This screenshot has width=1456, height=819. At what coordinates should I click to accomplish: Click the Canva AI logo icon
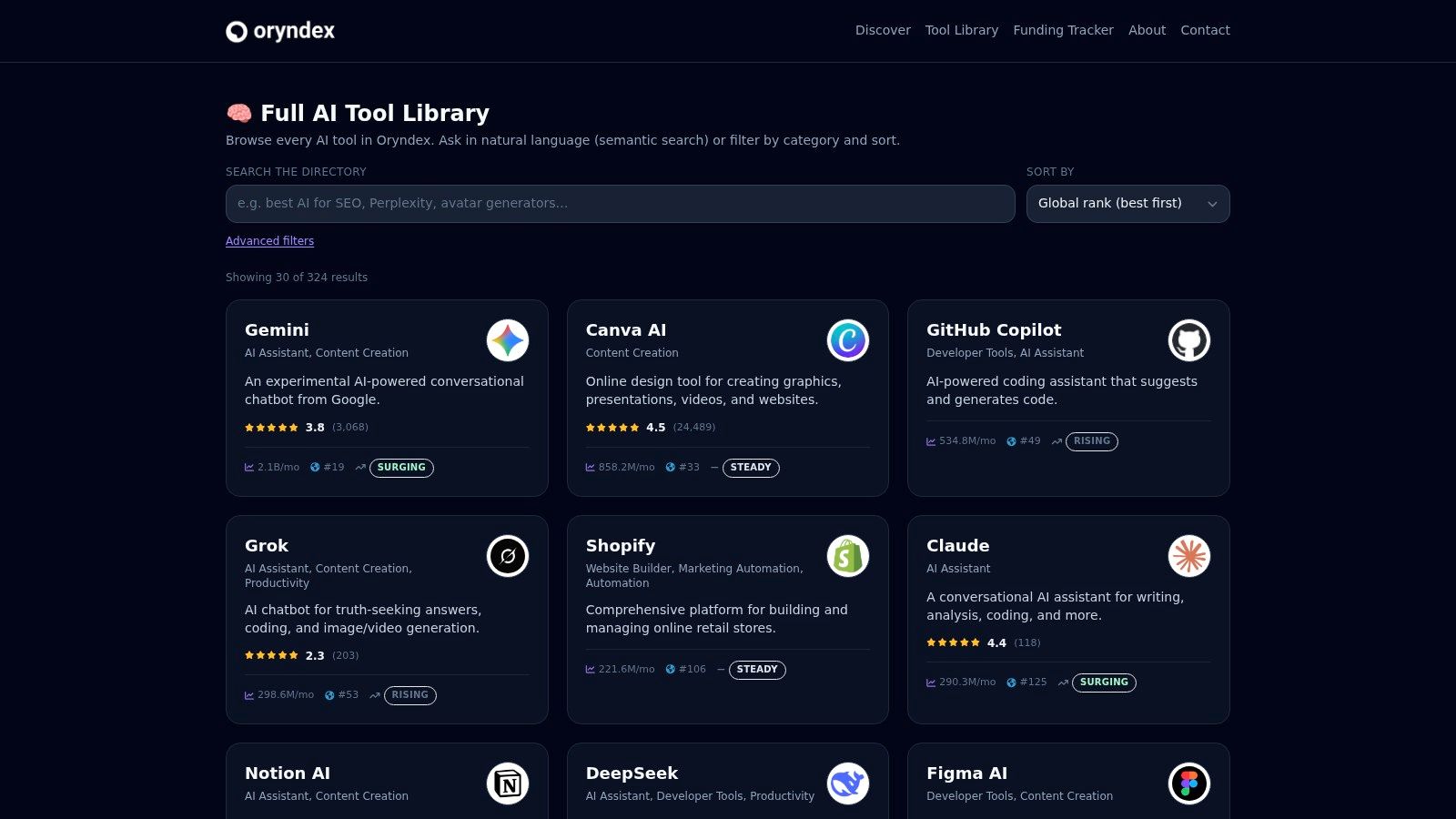[848, 340]
